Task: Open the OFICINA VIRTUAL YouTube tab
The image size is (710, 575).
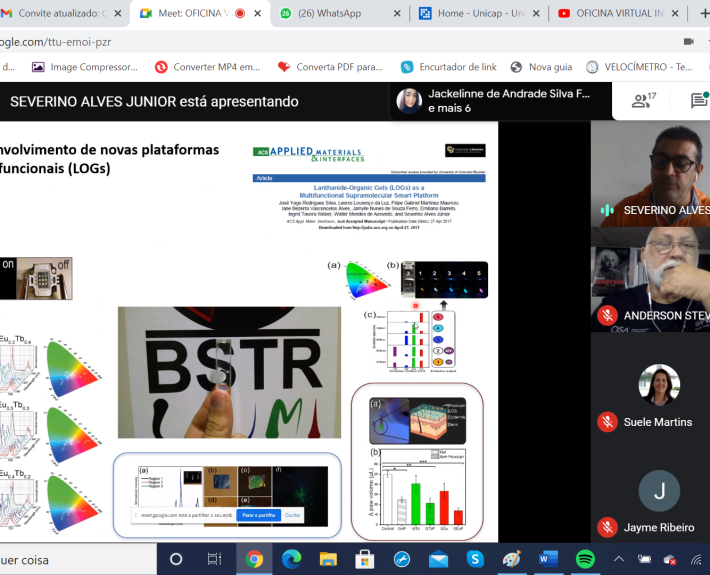Action: 619,13
